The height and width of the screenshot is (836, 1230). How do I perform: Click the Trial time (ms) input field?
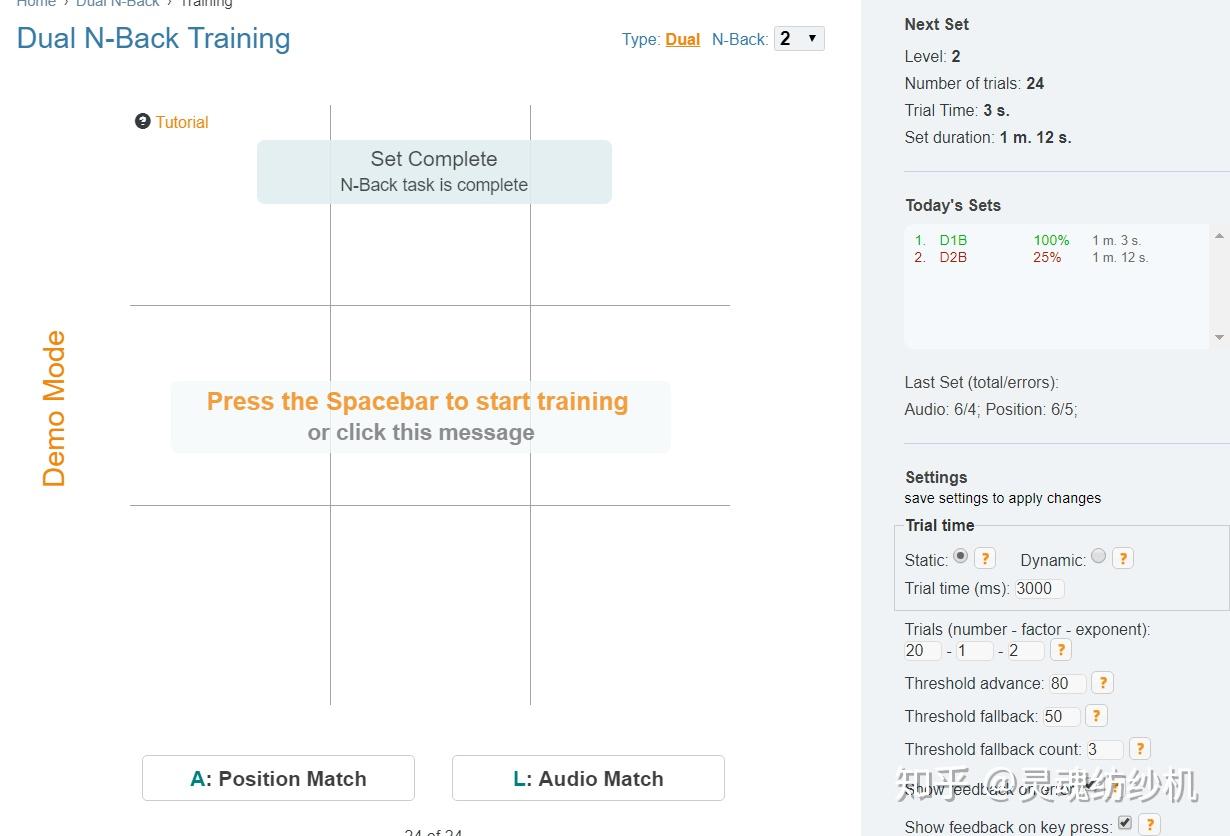(1038, 589)
